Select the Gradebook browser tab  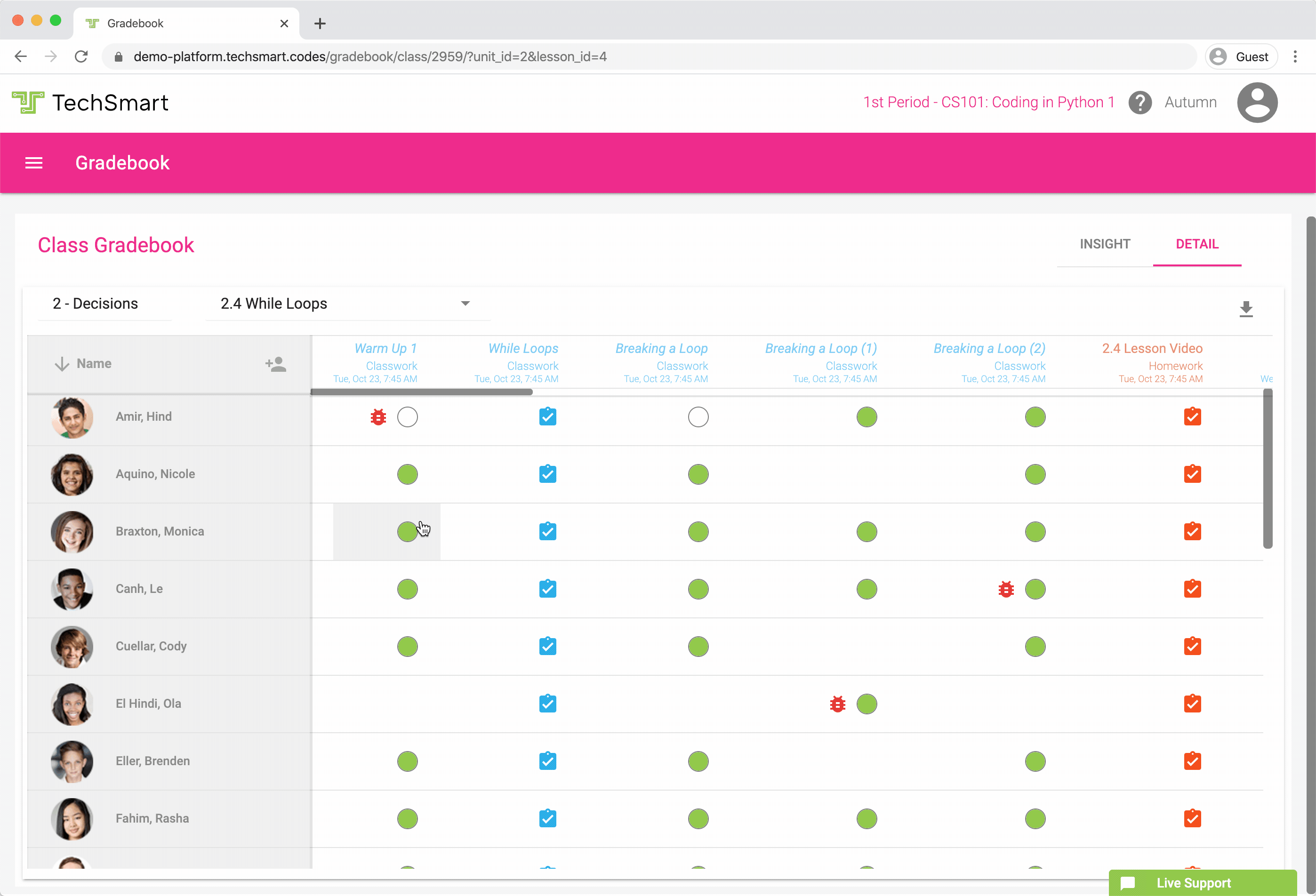click(186, 23)
